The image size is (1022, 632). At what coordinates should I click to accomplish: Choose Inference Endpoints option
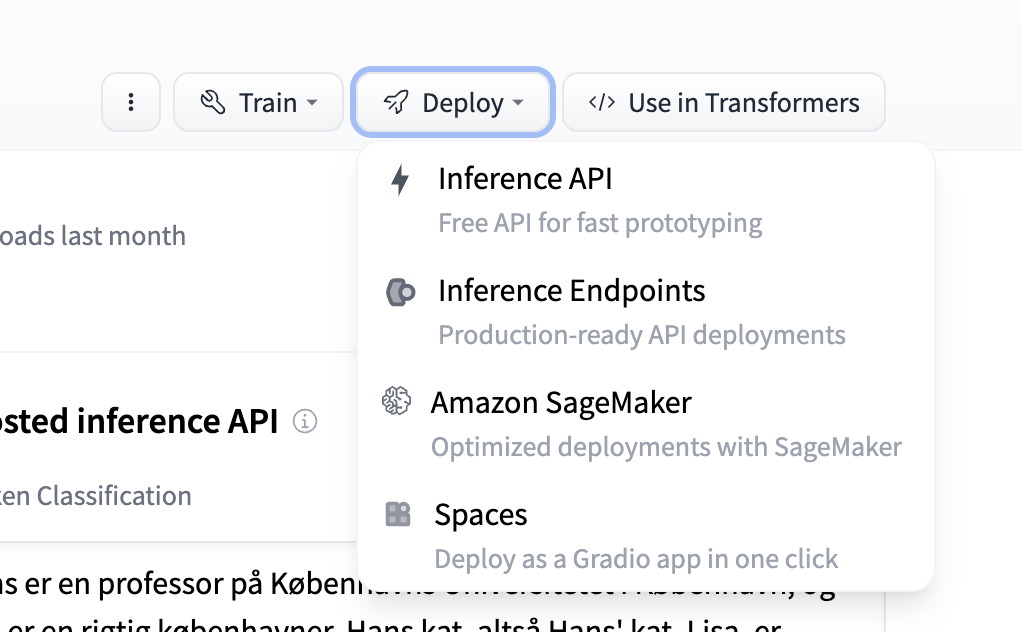pyautogui.click(x=571, y=291)
